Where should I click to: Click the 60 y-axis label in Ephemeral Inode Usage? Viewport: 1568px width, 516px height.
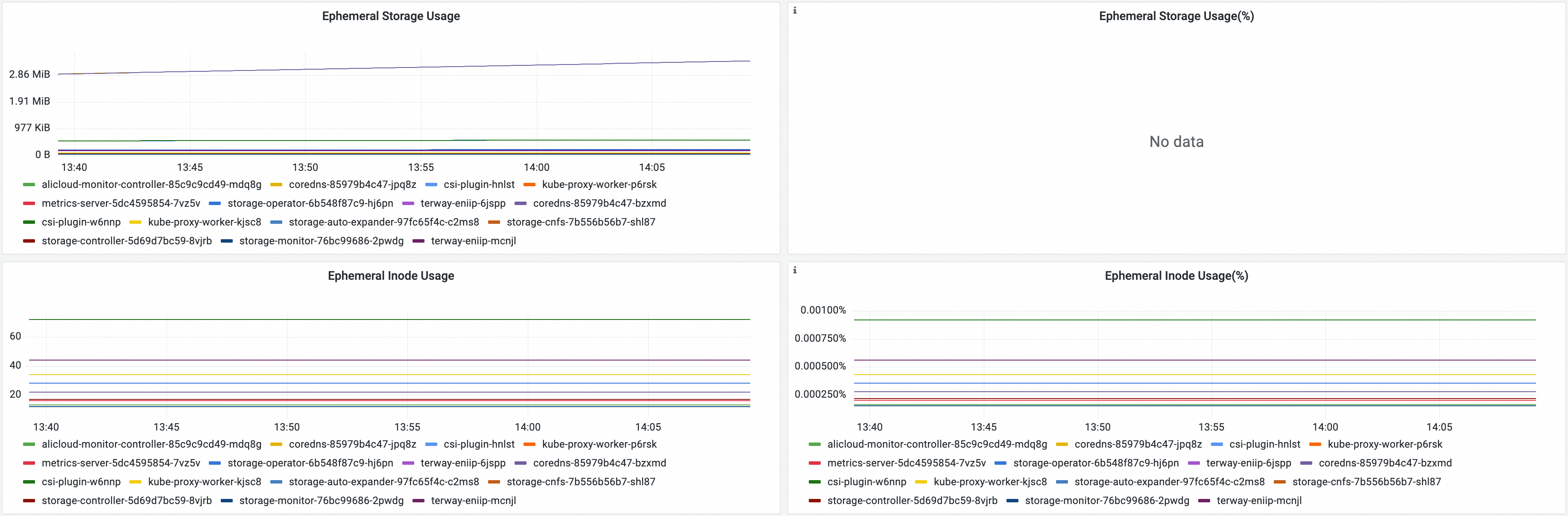[15, 336]
